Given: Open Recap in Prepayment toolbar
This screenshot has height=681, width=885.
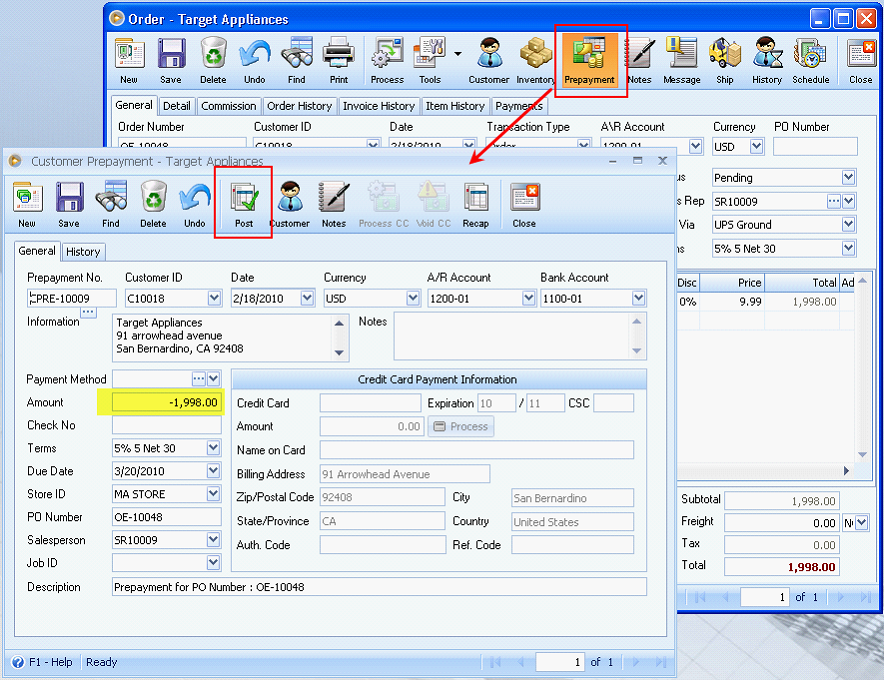Looking at the screenshot, I should [476, 205].
